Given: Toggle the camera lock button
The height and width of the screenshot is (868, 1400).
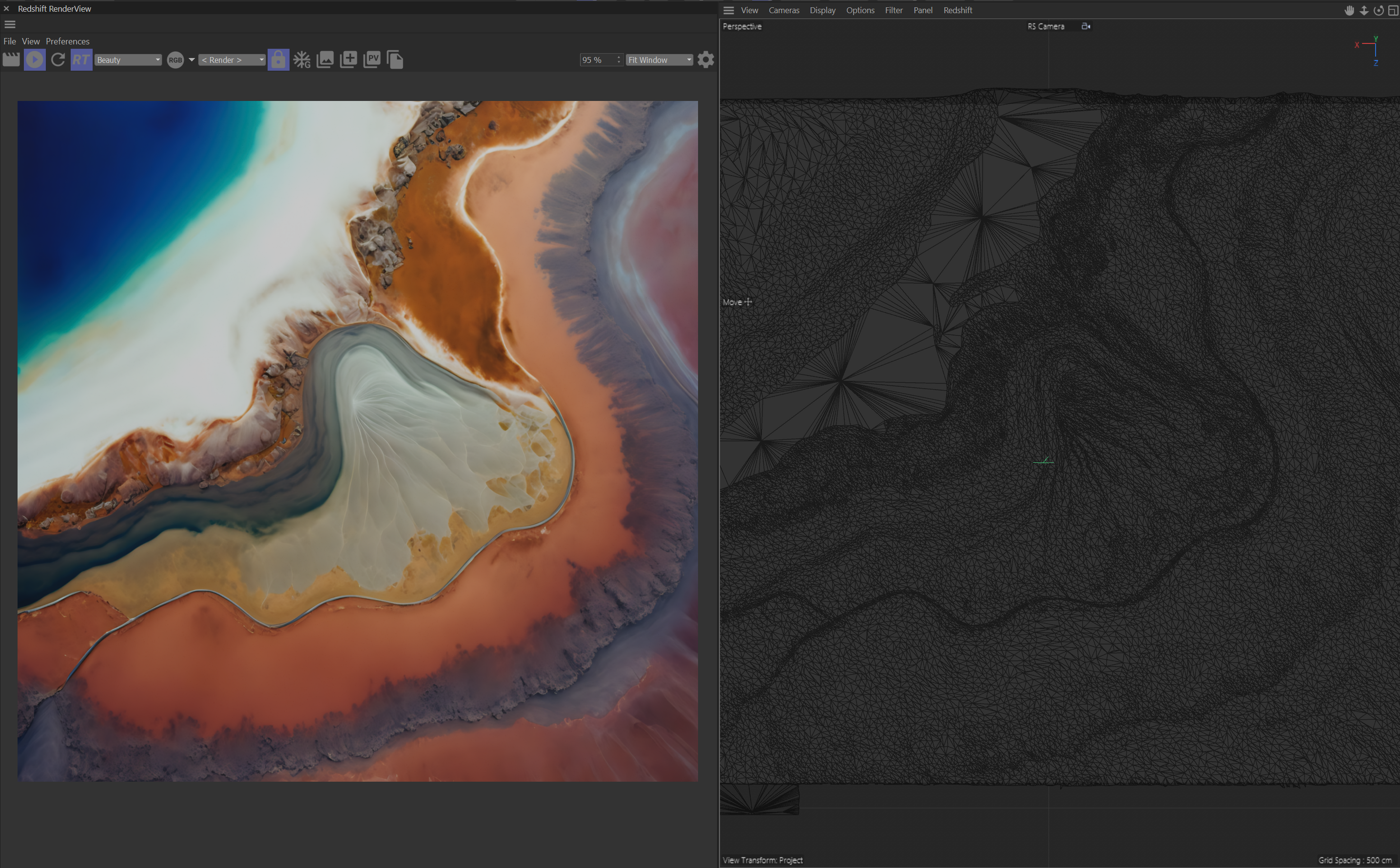Looking at the screenshot, I should pos(278,59).
